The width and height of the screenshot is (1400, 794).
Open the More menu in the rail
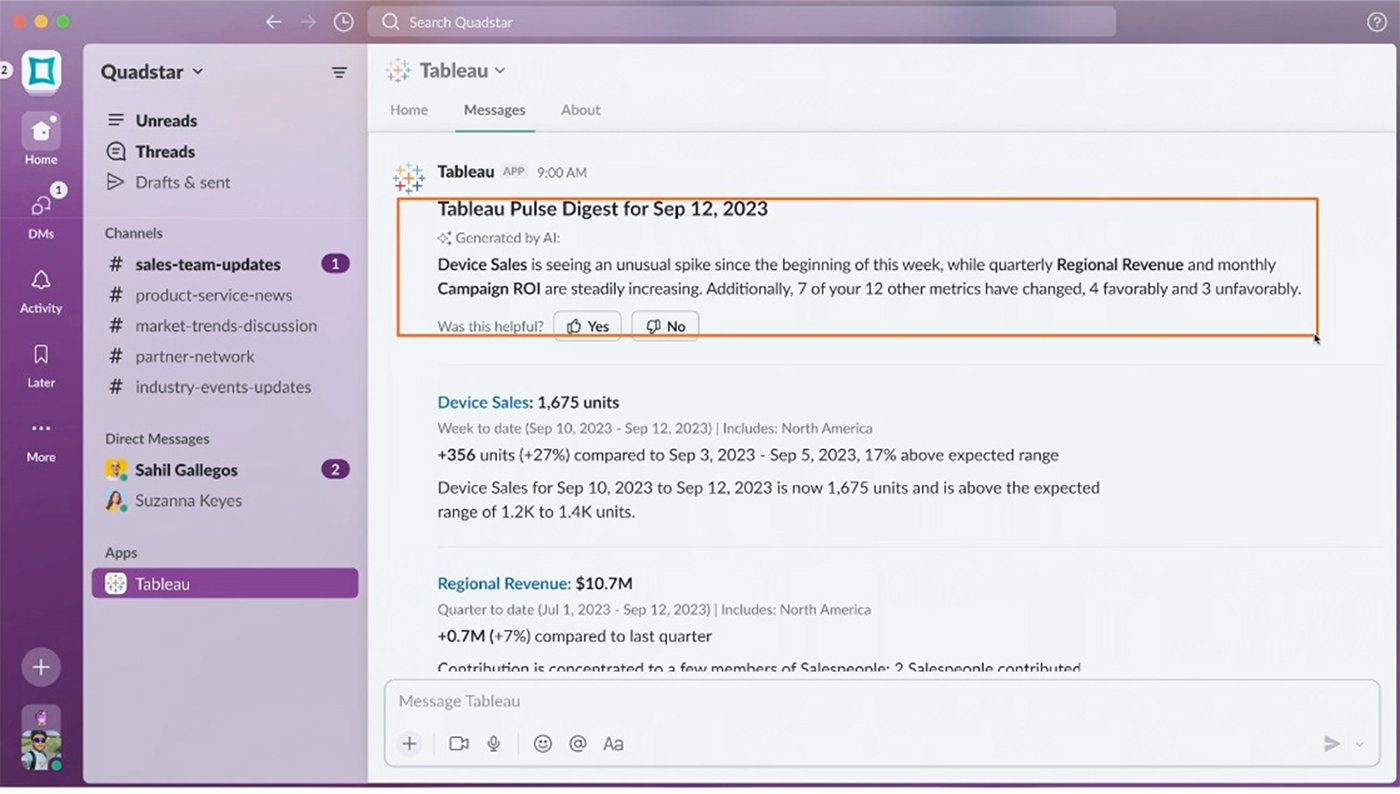click(41, 439)
